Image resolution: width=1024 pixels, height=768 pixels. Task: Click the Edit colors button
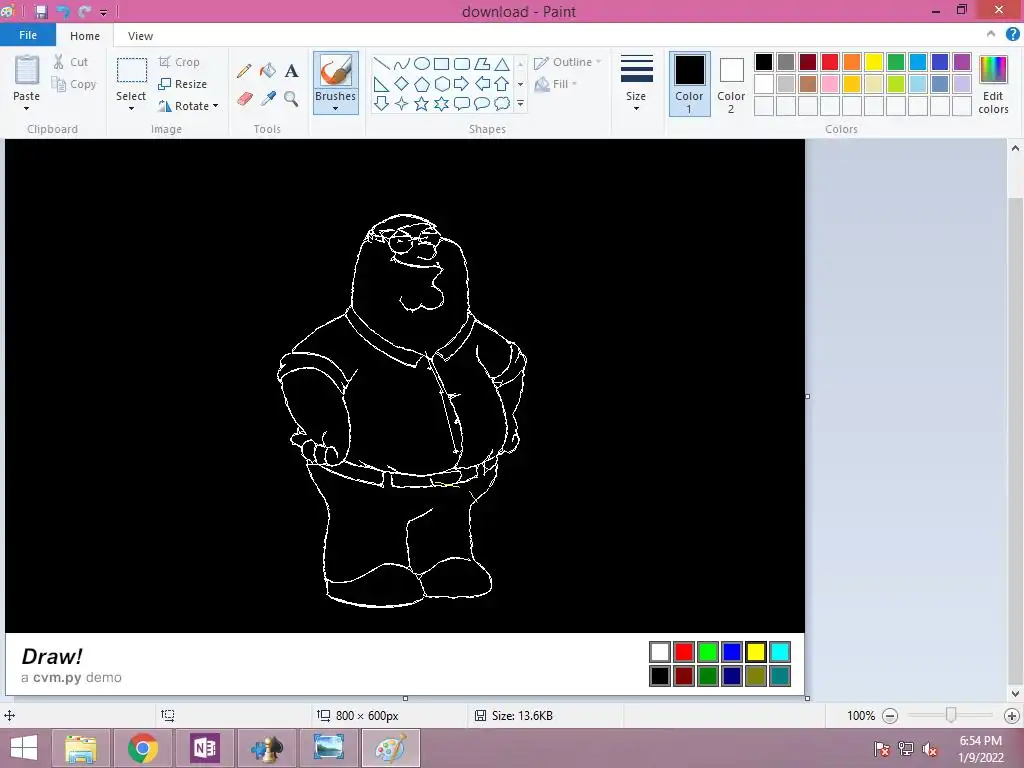[993, 85]
